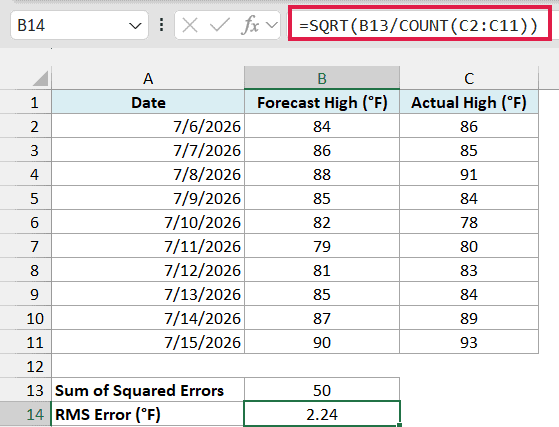This screenshot has width=559, height=427.
Task: Click actual value 93 in row 11
Action: (469, 342)
